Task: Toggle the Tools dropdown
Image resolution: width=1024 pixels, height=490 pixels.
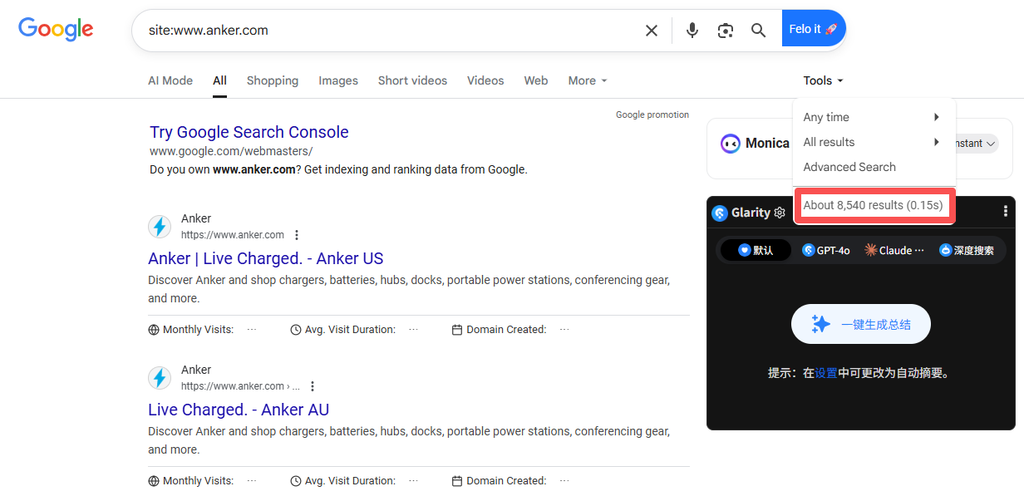Action: (x=824, y=80)
